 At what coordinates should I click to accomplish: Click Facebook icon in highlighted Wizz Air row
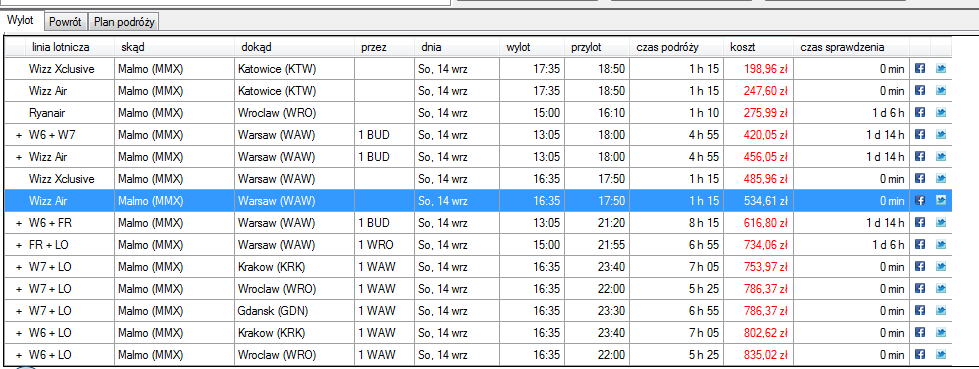919,201
